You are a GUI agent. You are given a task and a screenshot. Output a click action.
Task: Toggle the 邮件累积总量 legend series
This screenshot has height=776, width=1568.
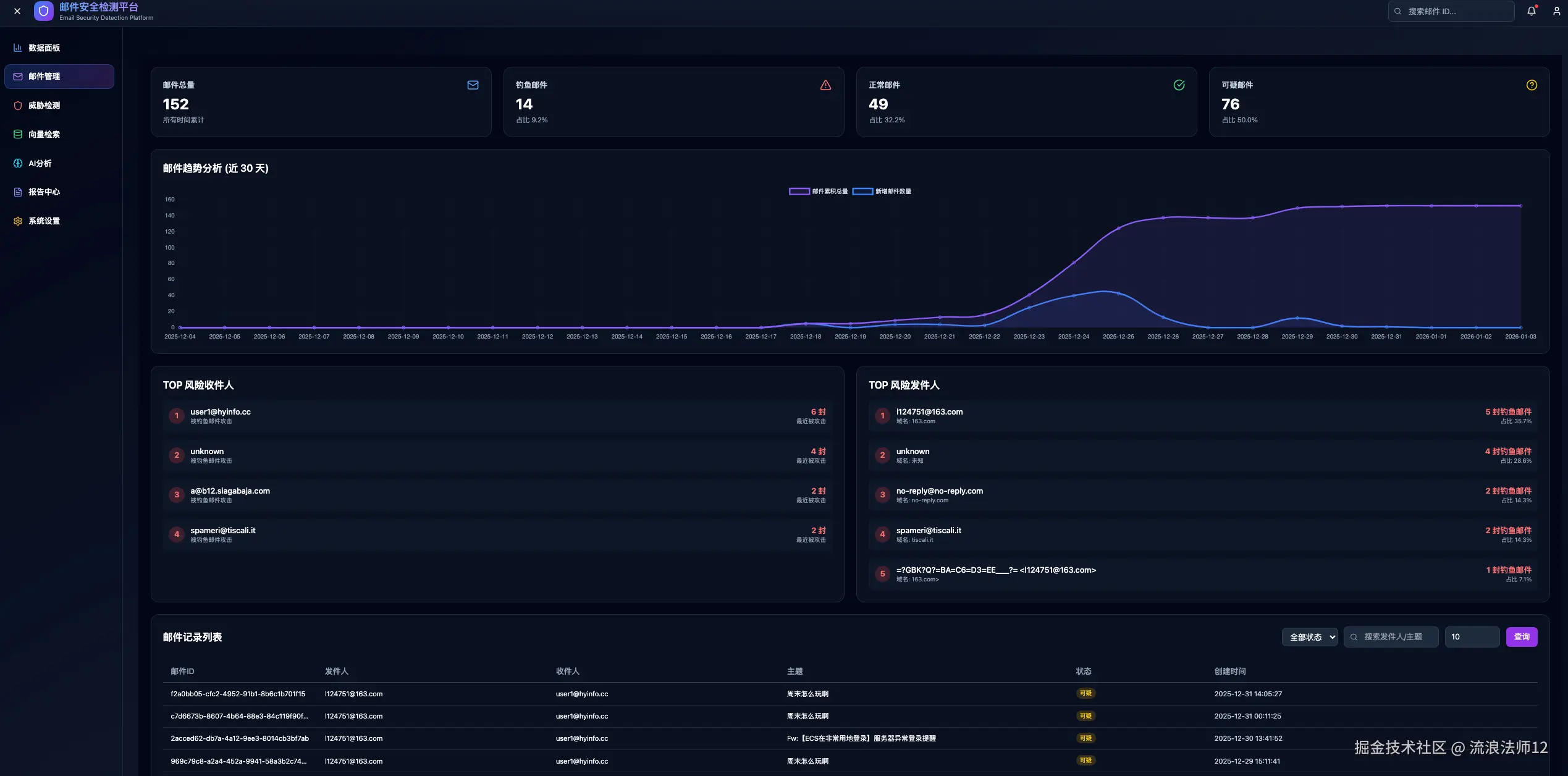818,192
